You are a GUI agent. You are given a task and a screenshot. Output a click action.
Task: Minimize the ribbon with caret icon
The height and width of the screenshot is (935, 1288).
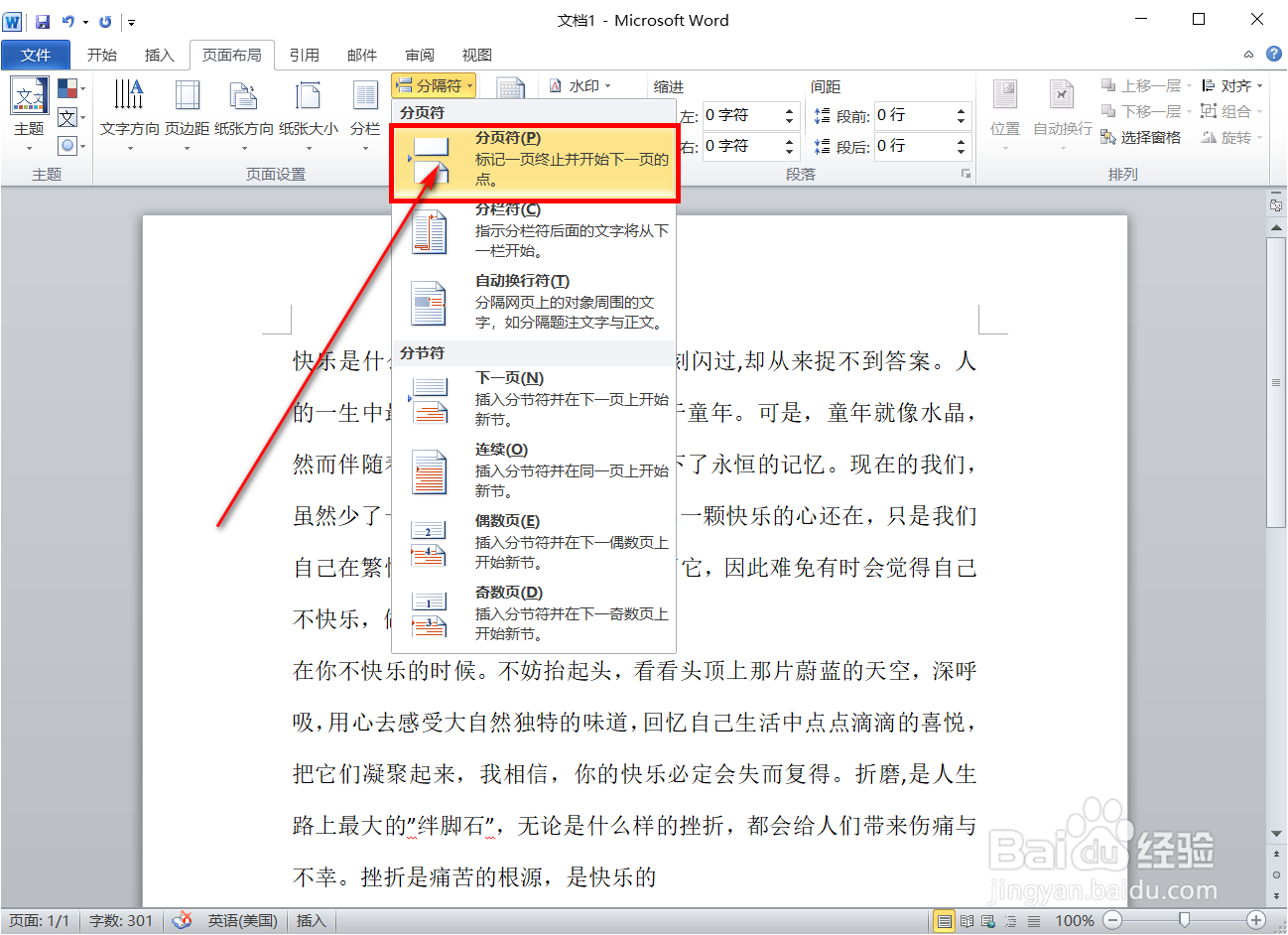tap(1248, 55)
